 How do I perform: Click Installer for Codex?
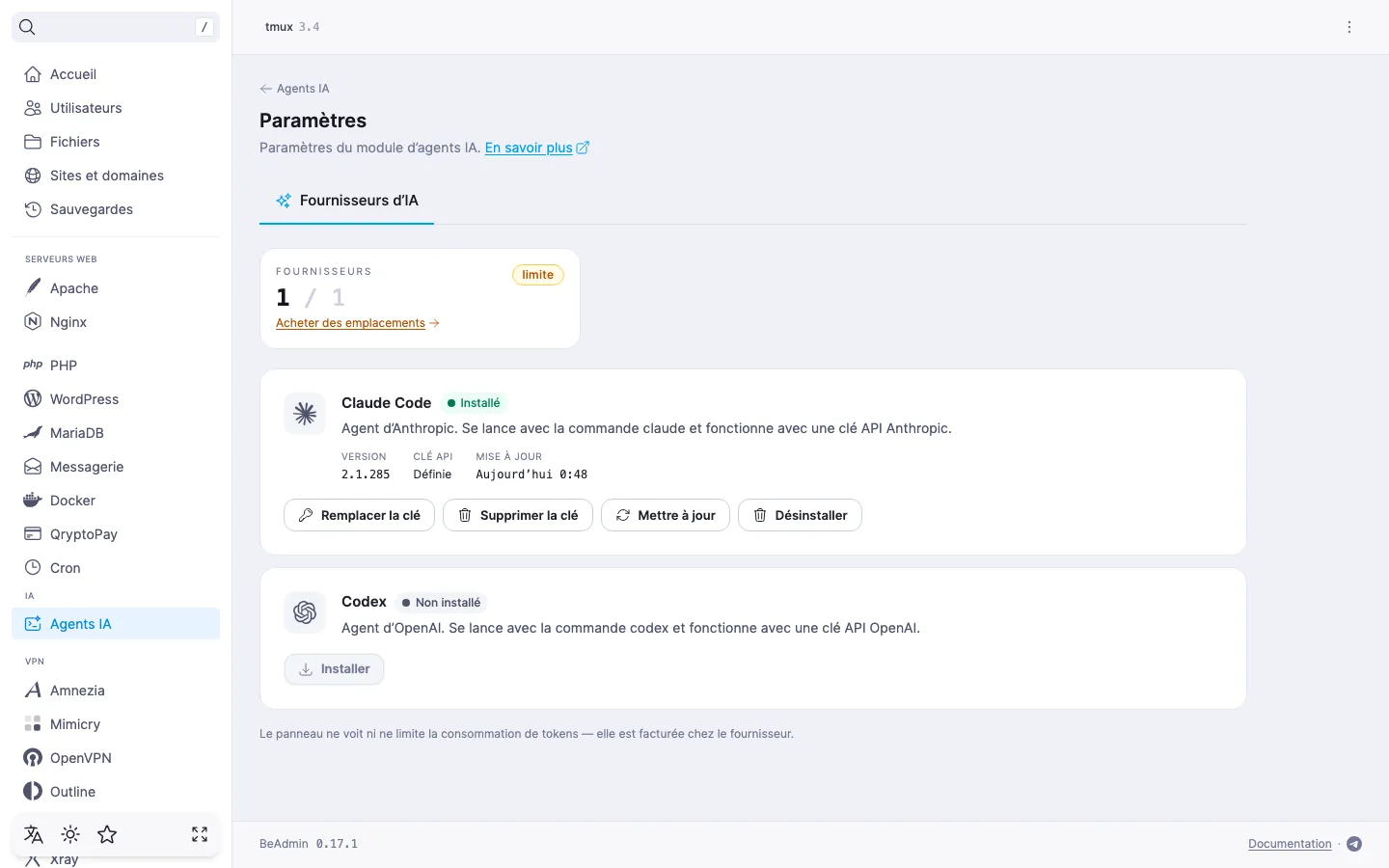(x=334, y=669)
